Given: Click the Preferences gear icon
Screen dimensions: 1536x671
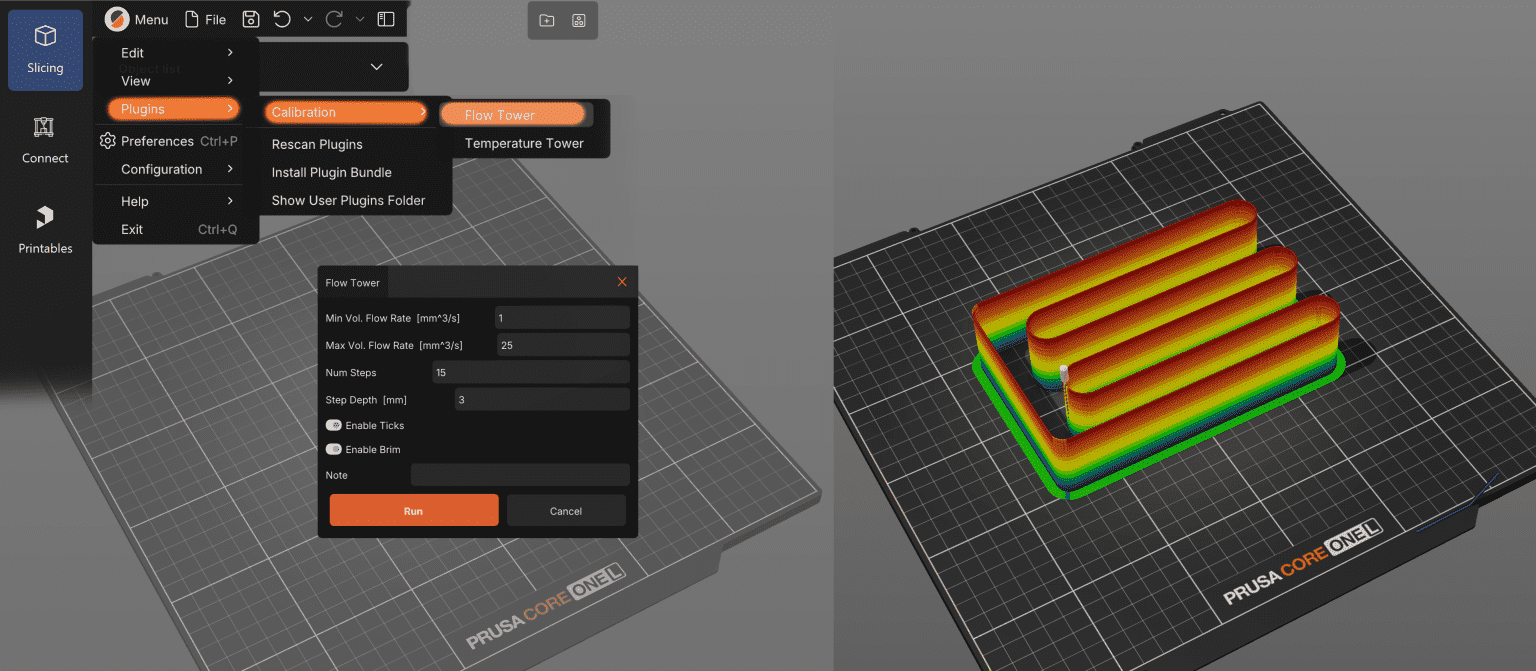Looking at the screenshot, I should (x=108, y=141).
